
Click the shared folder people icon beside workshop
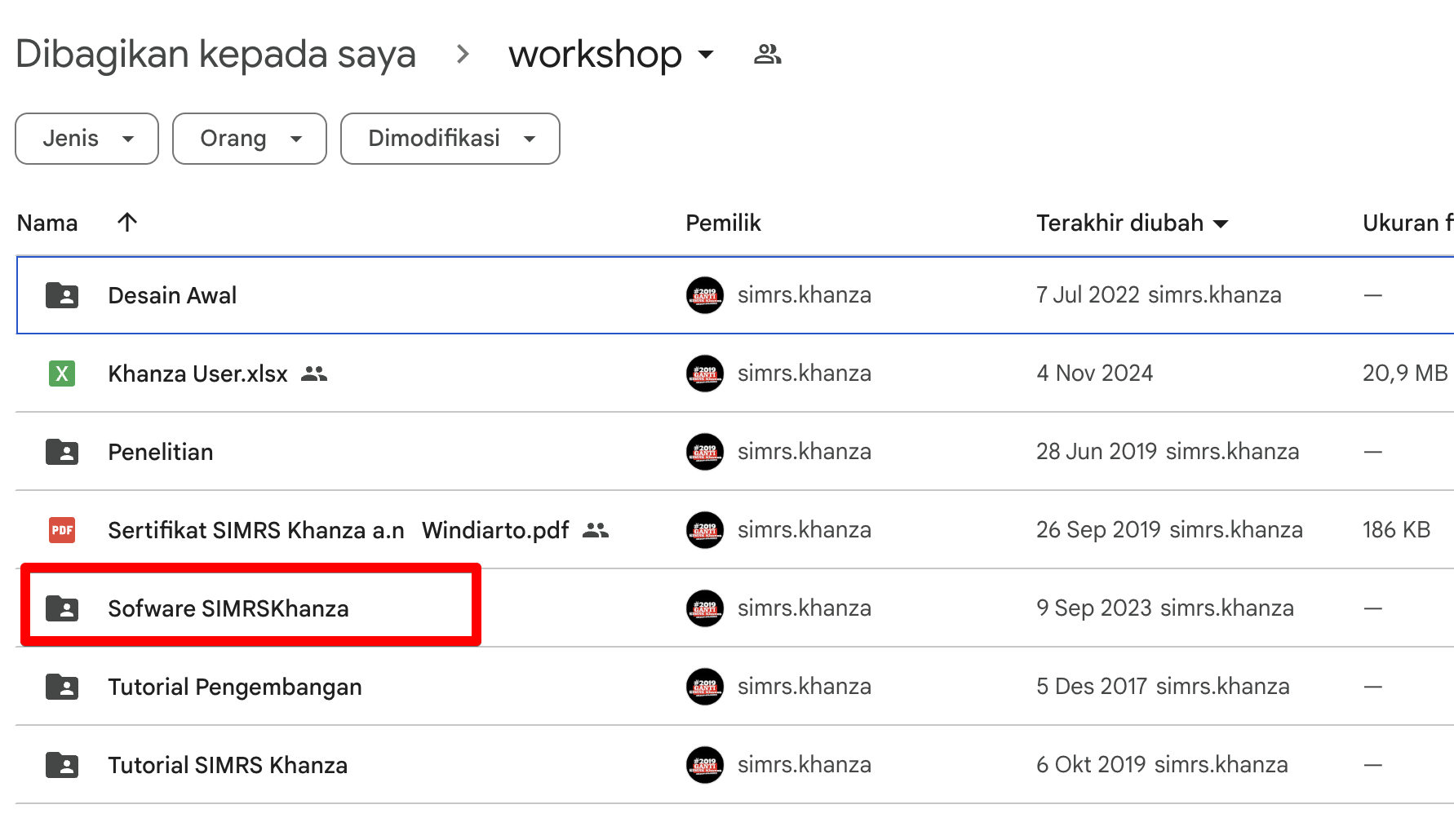pyautogui.click(x=767, y=55)
